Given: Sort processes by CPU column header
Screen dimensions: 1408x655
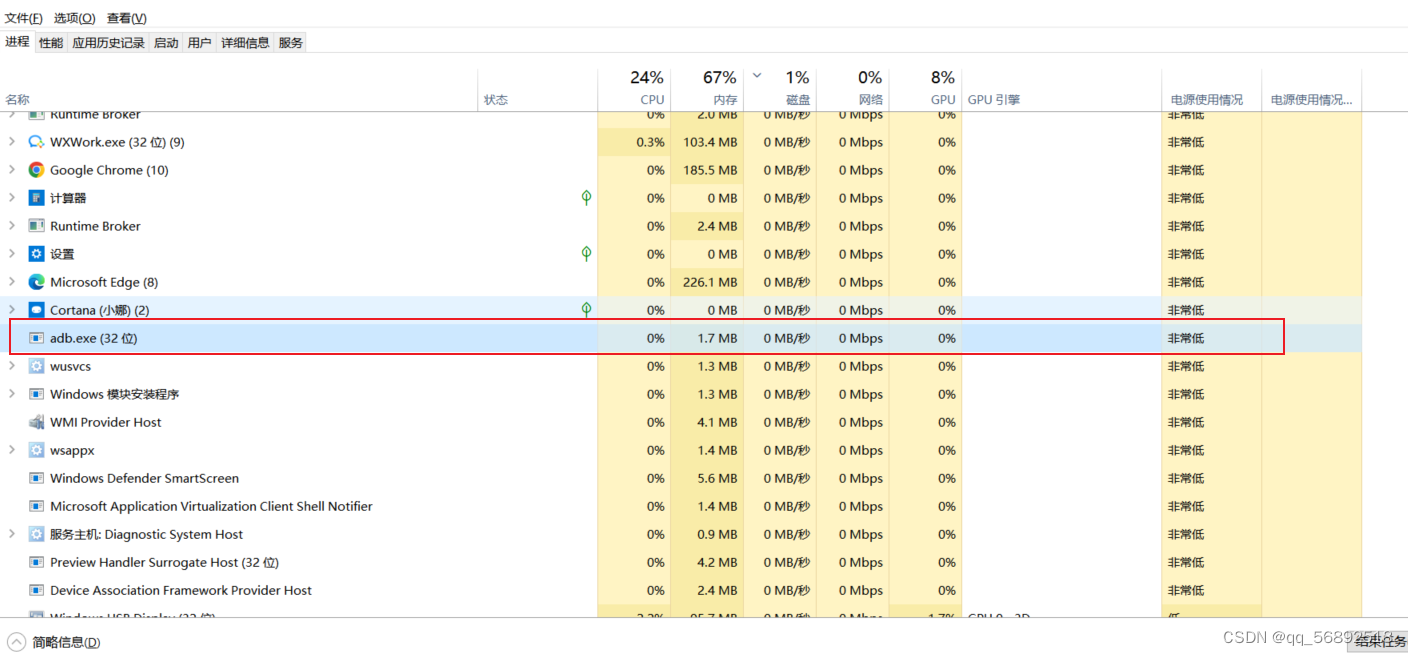Looking at the screenshot, I should [x=652, y=100].
